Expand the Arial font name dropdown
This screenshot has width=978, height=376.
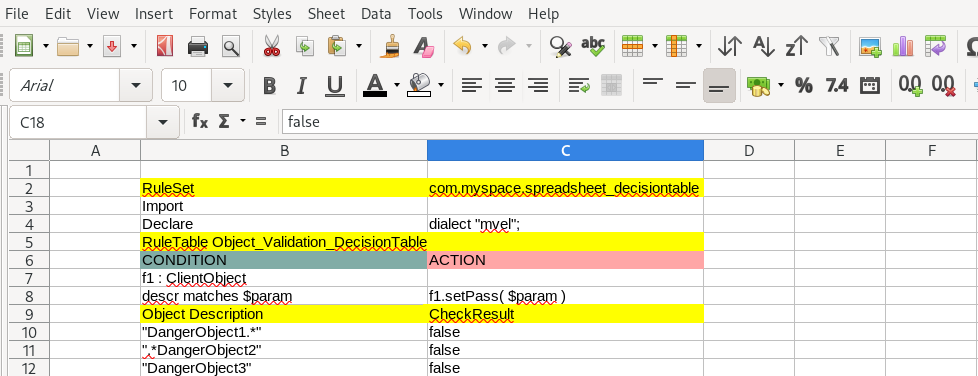[x=135, y=85]
